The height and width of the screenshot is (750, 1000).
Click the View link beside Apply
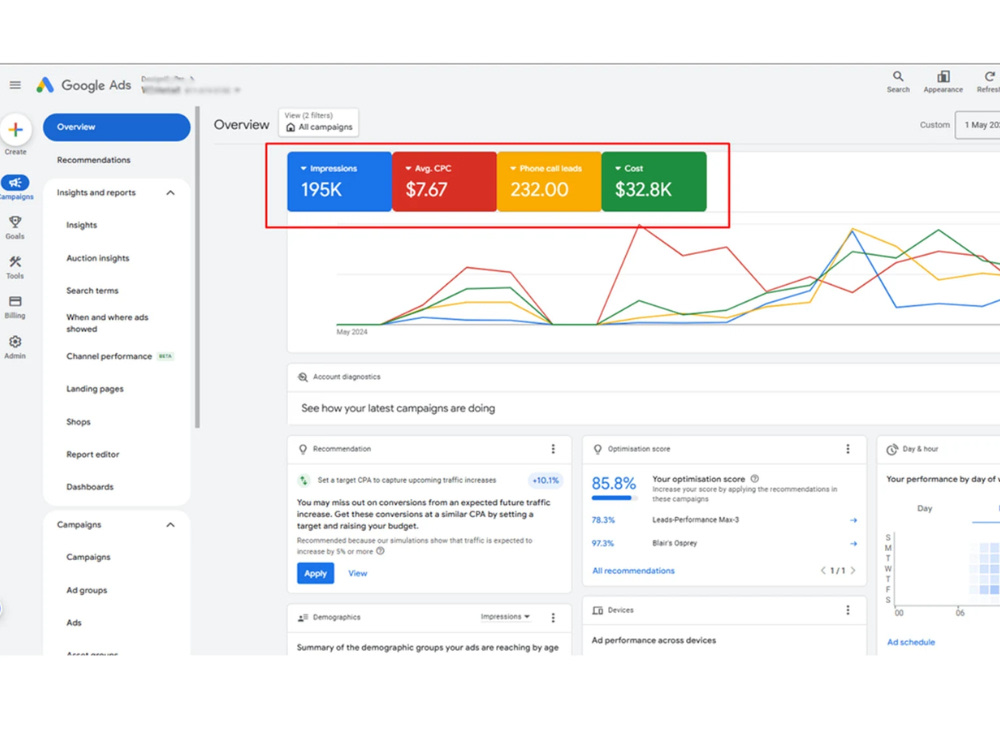[x=358, y=573]
